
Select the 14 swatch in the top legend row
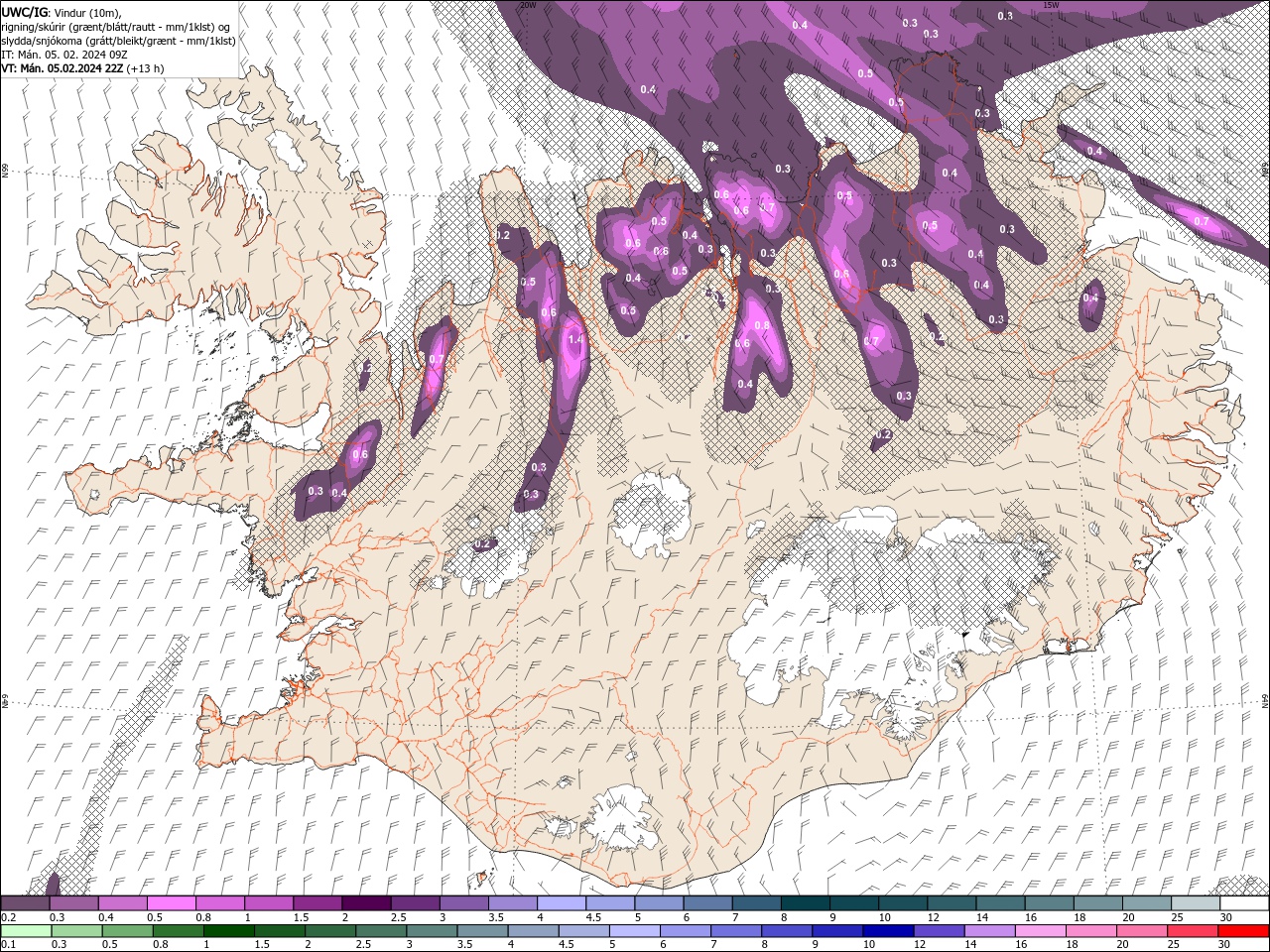(x=1000, y=903)
